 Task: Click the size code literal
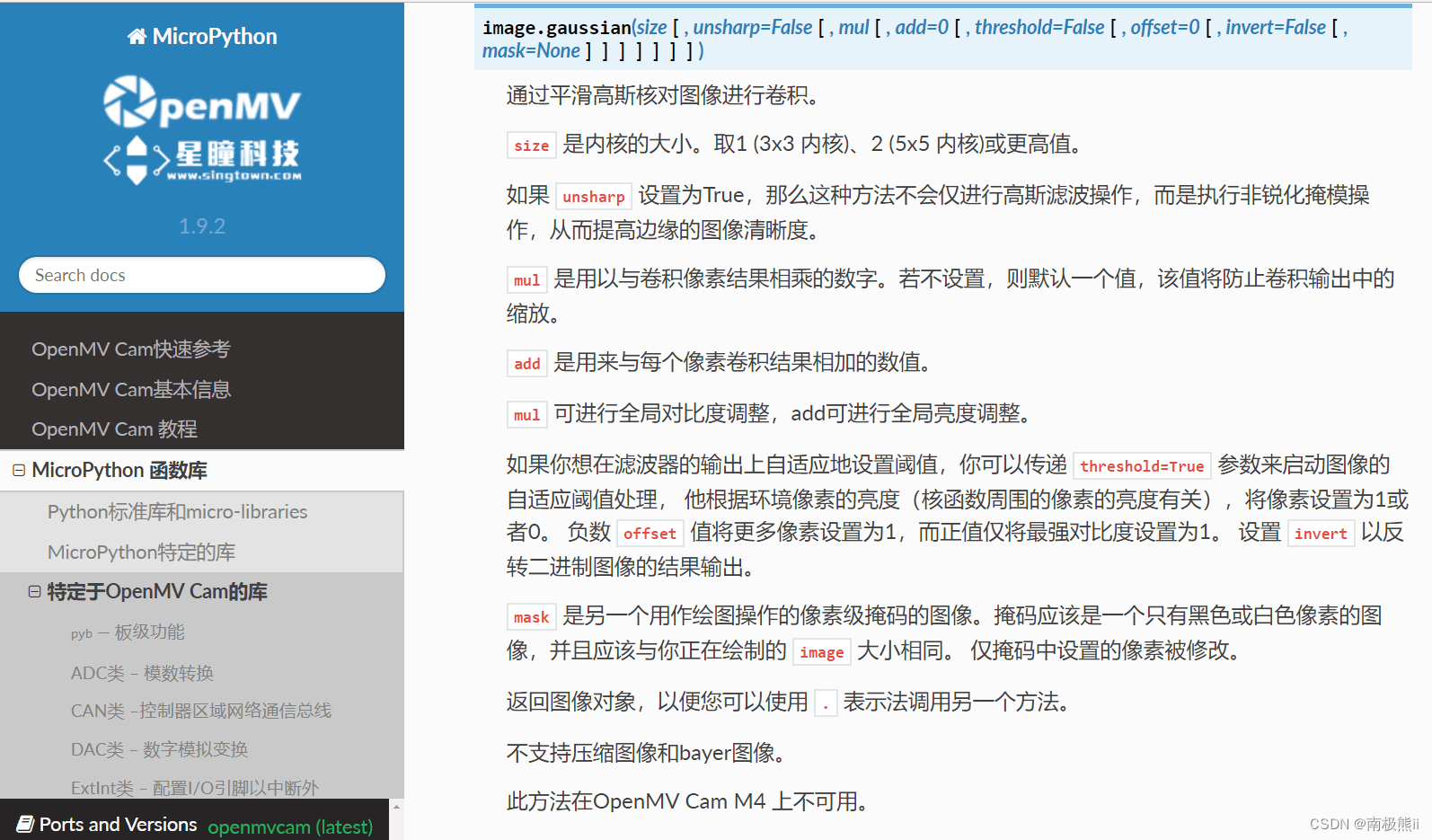[531, 146]
